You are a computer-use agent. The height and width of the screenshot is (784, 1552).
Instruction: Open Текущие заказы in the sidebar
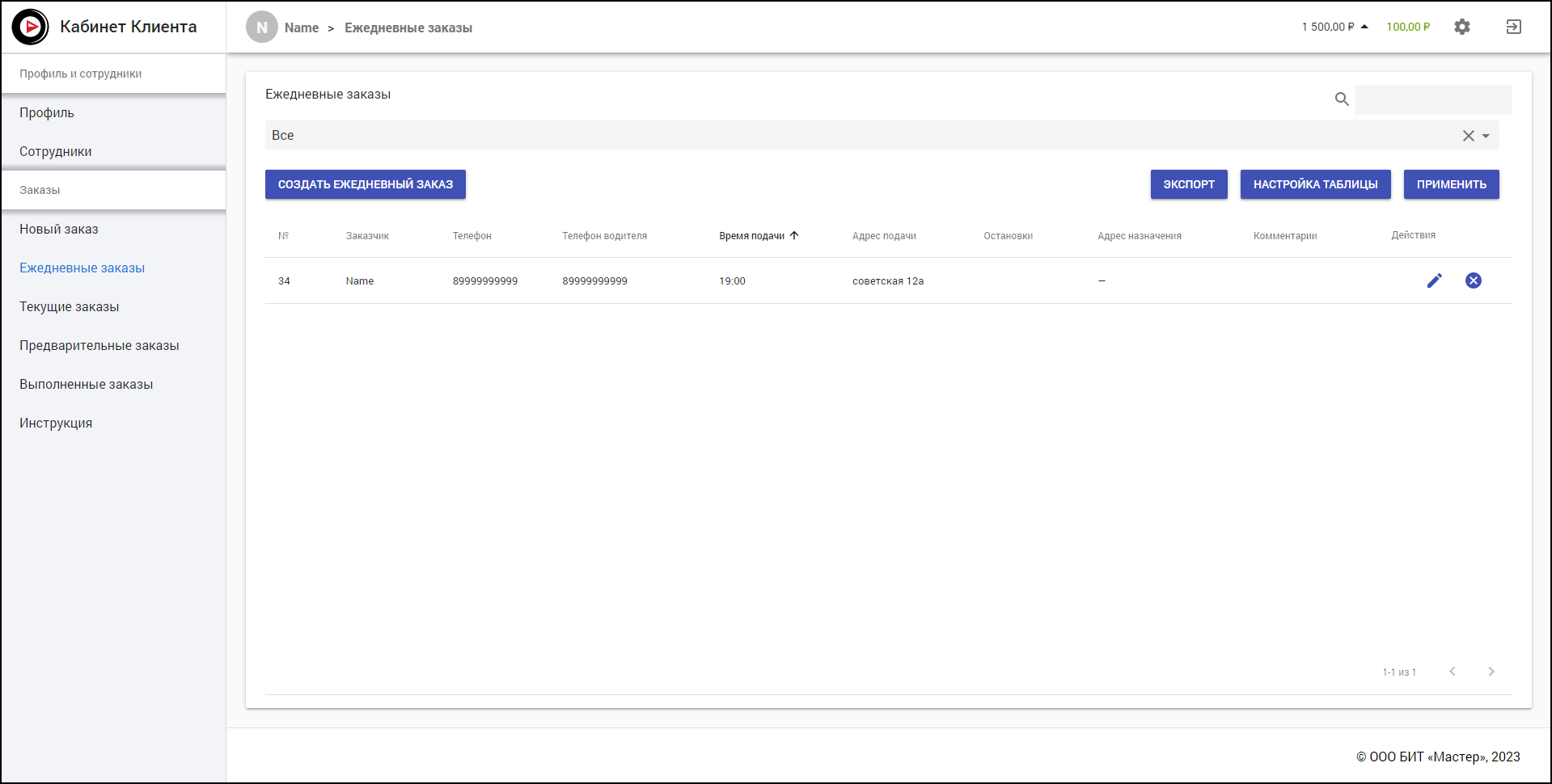[70, 307]
